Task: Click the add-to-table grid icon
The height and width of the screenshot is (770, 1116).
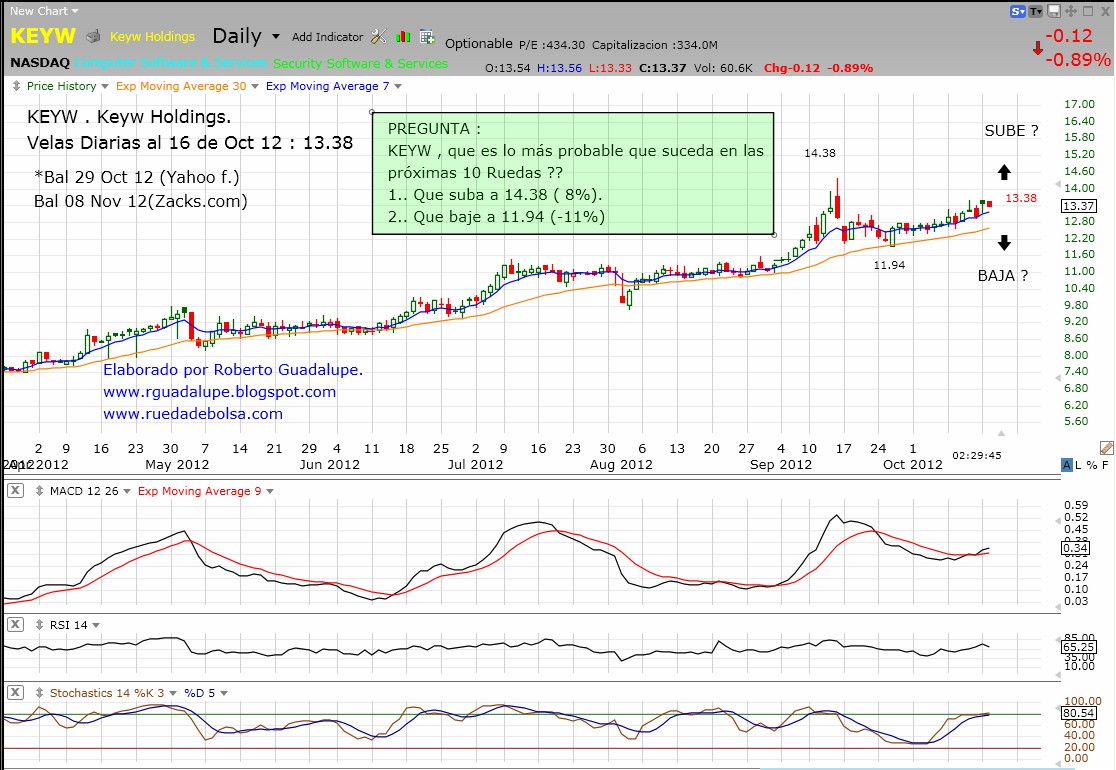Action: click(427, 36)
